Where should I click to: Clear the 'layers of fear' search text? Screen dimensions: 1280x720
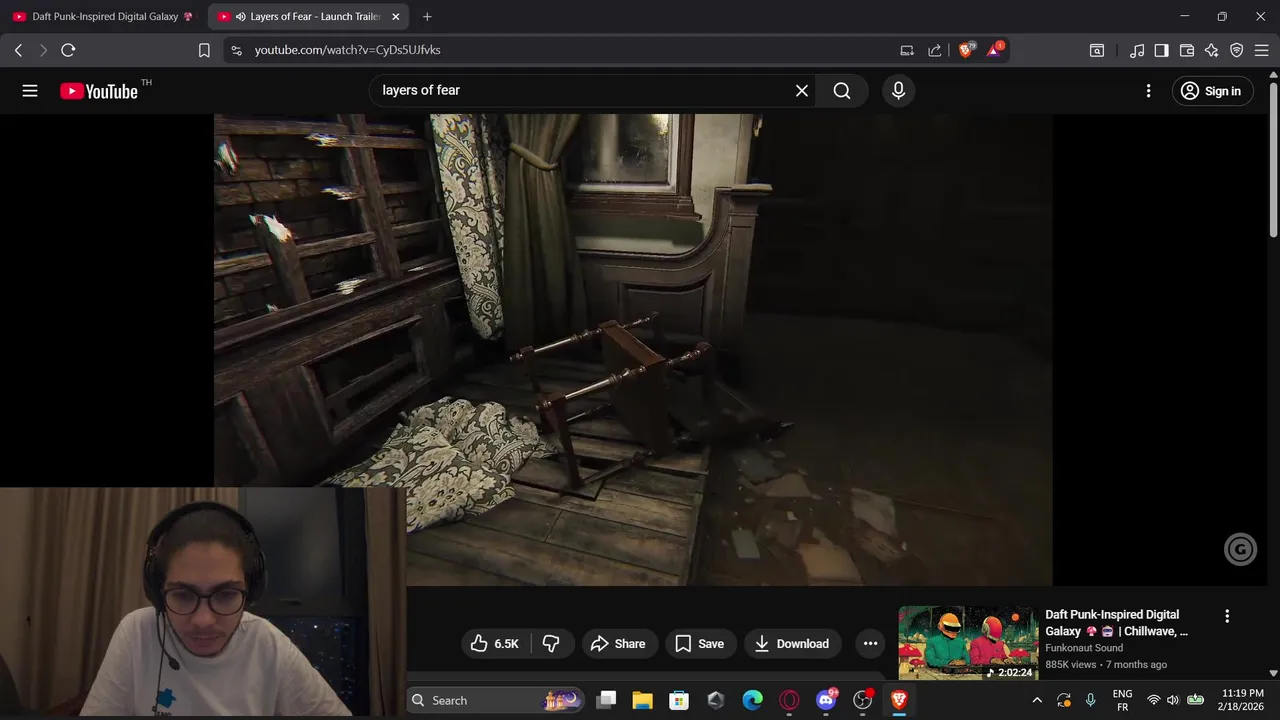point(802,90)
